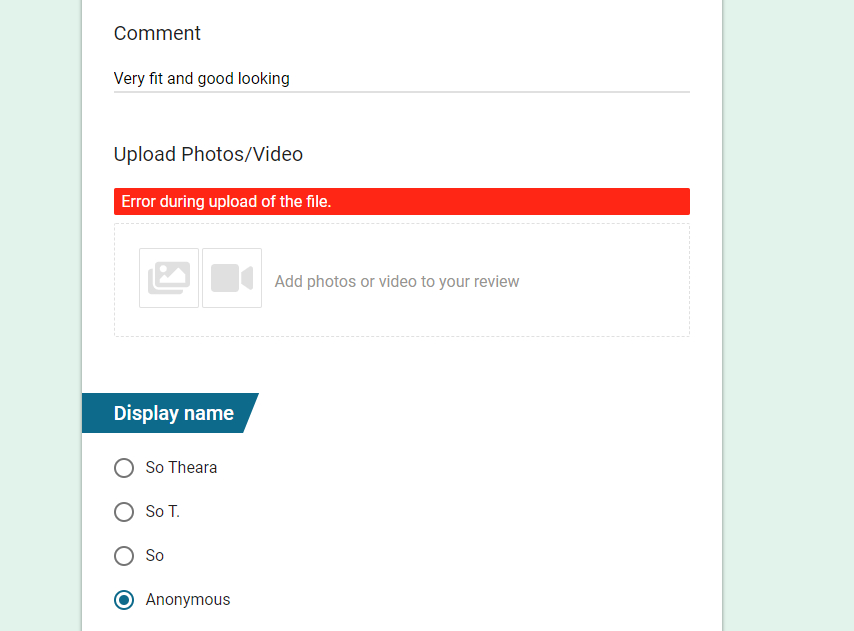
Task: Choose the So radio button circle
Action: pos(124,556)
